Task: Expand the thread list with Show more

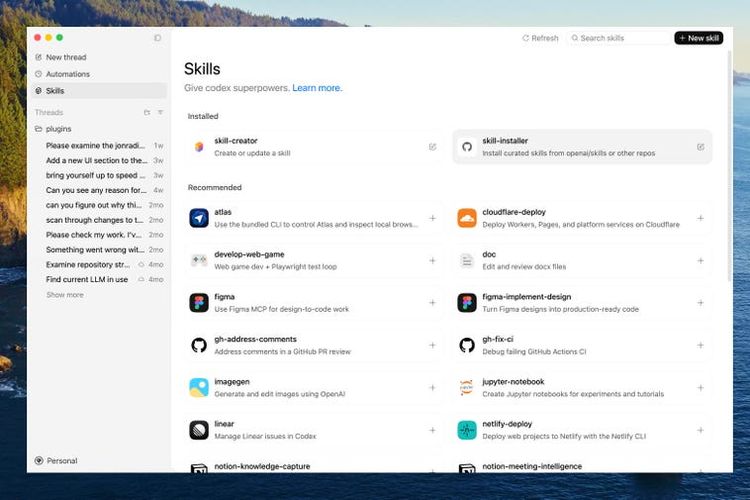Action: [65, 295]
